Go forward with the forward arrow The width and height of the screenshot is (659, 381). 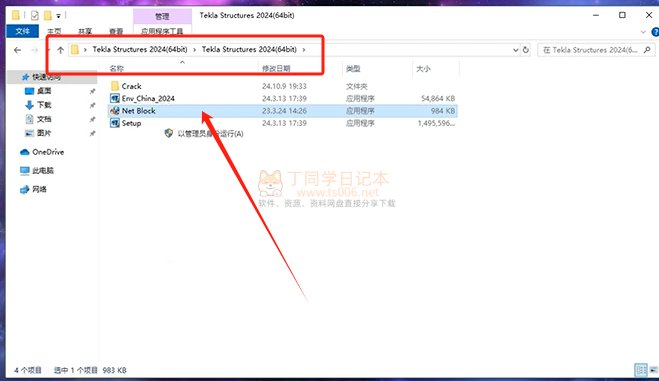[x=35, y=50]
